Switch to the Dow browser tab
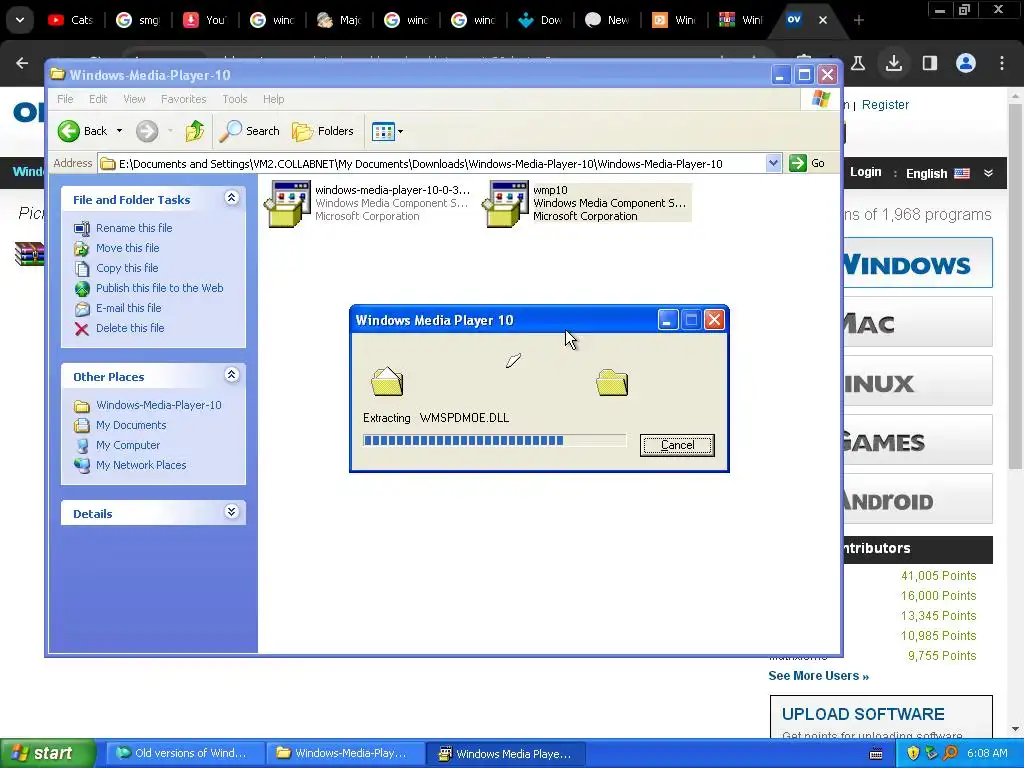Screen dimensions: 1024x768 [540, 20]
